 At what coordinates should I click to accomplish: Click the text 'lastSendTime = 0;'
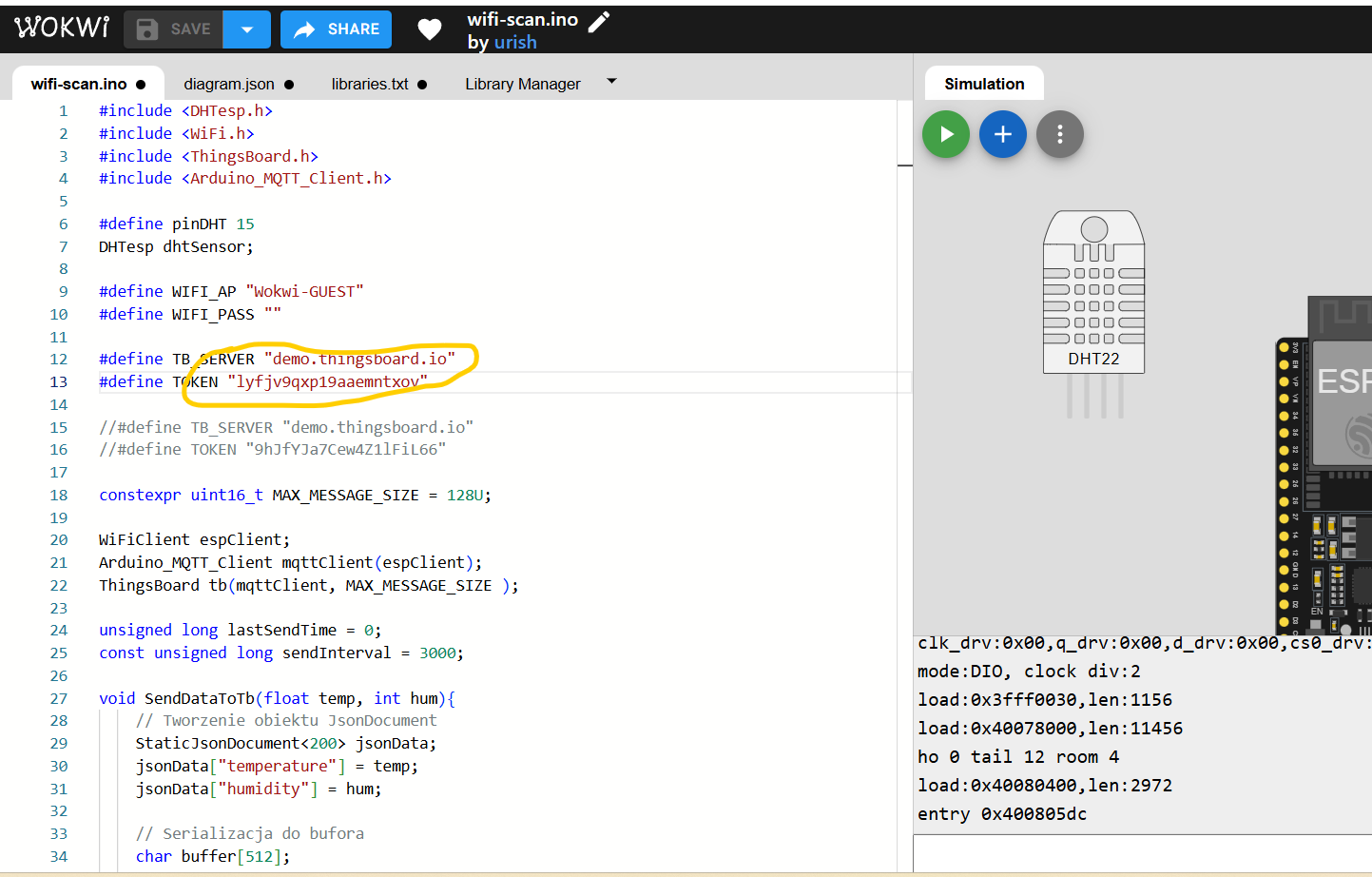tap(304, 630)
